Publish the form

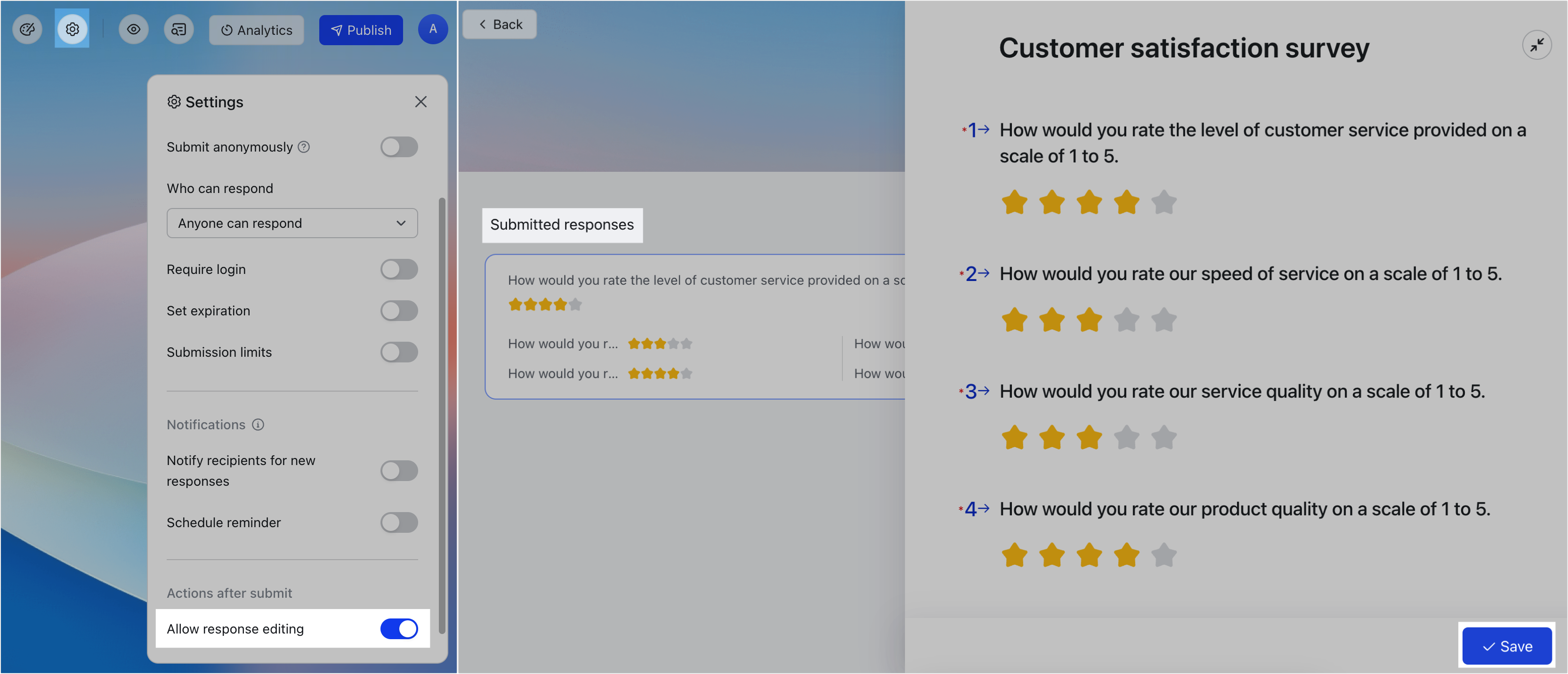coord(360,29)
